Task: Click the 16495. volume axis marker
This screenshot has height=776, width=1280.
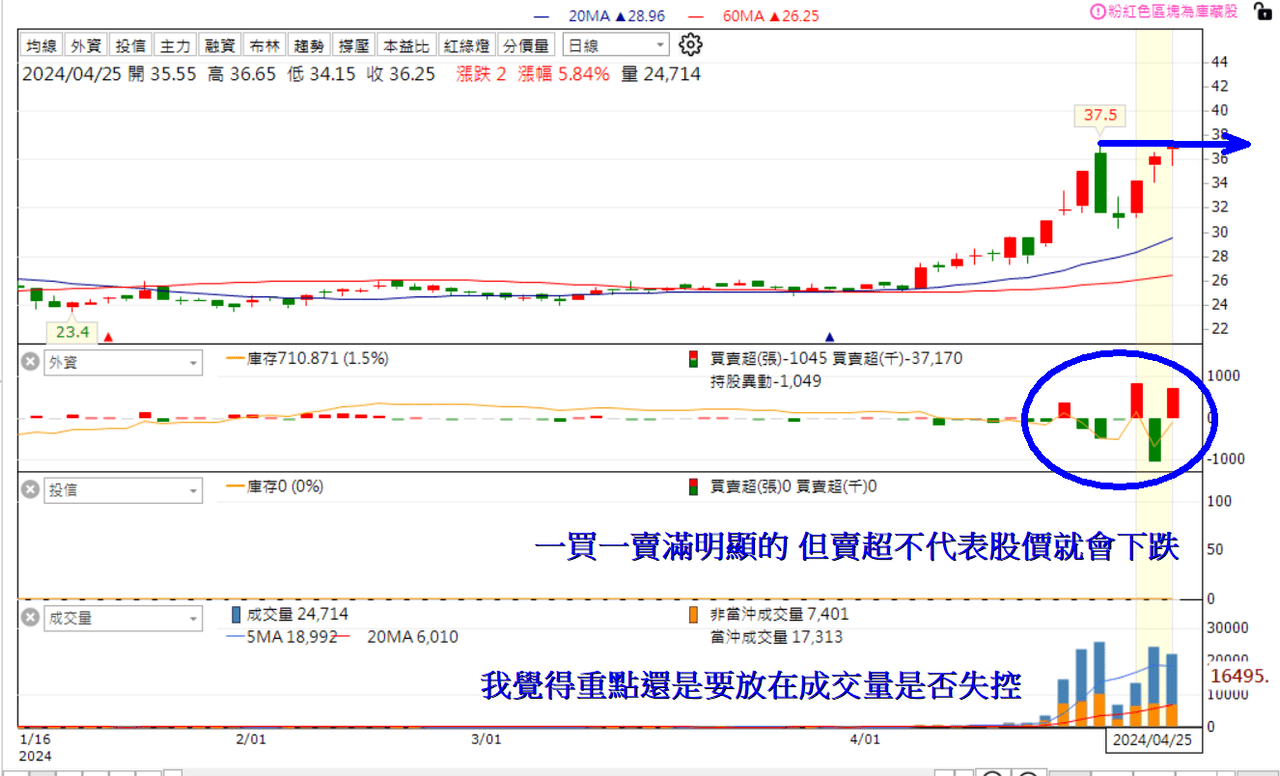Action: 1241,676
